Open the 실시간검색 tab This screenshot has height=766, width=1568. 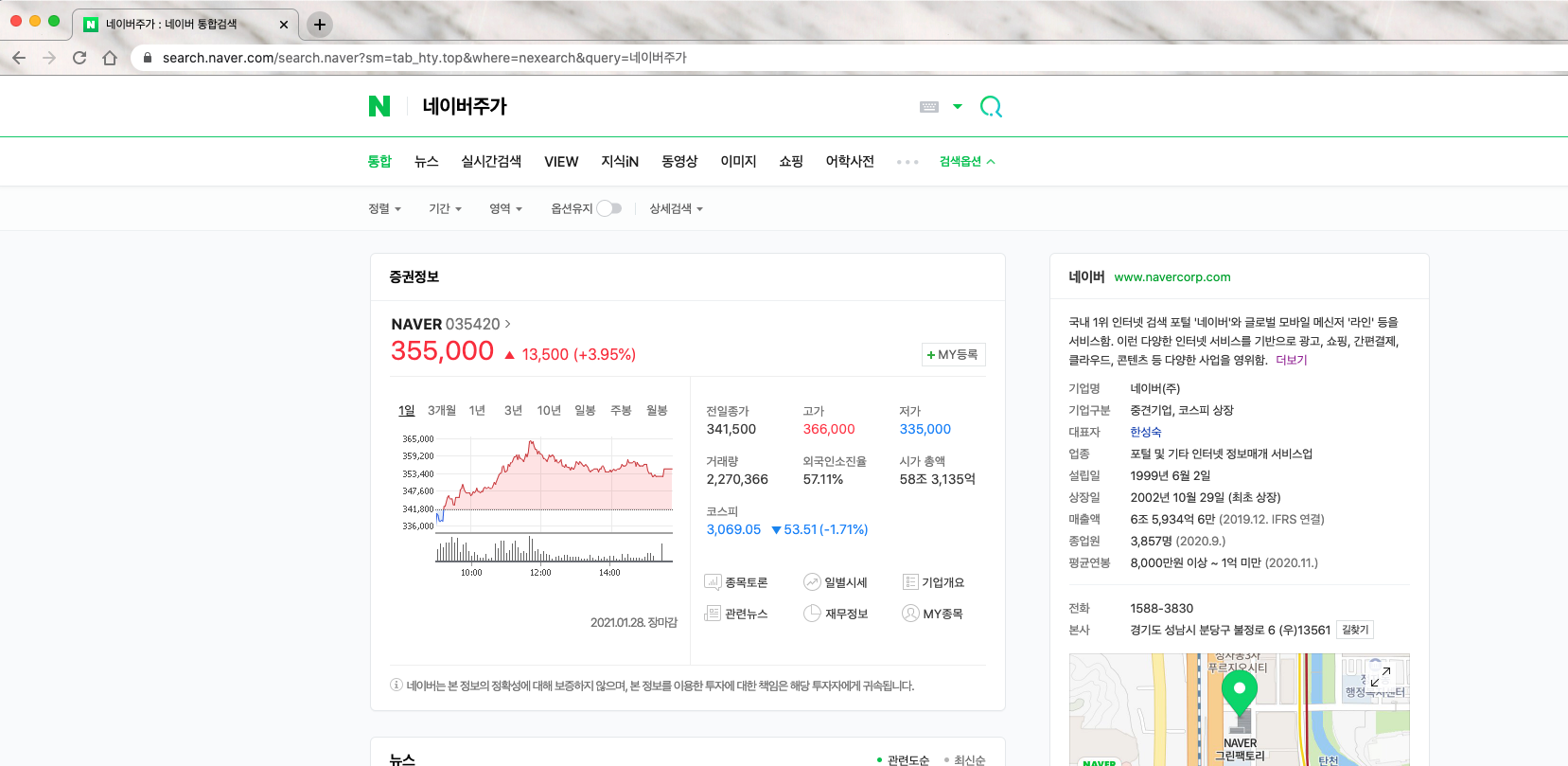(491, 161)
